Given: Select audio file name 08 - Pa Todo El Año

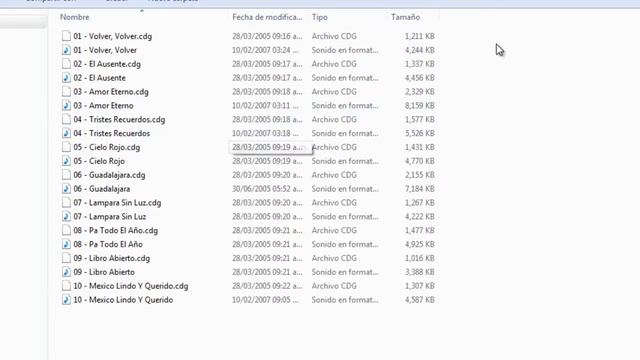Looking at the screenshot, I should coord(108,244).
